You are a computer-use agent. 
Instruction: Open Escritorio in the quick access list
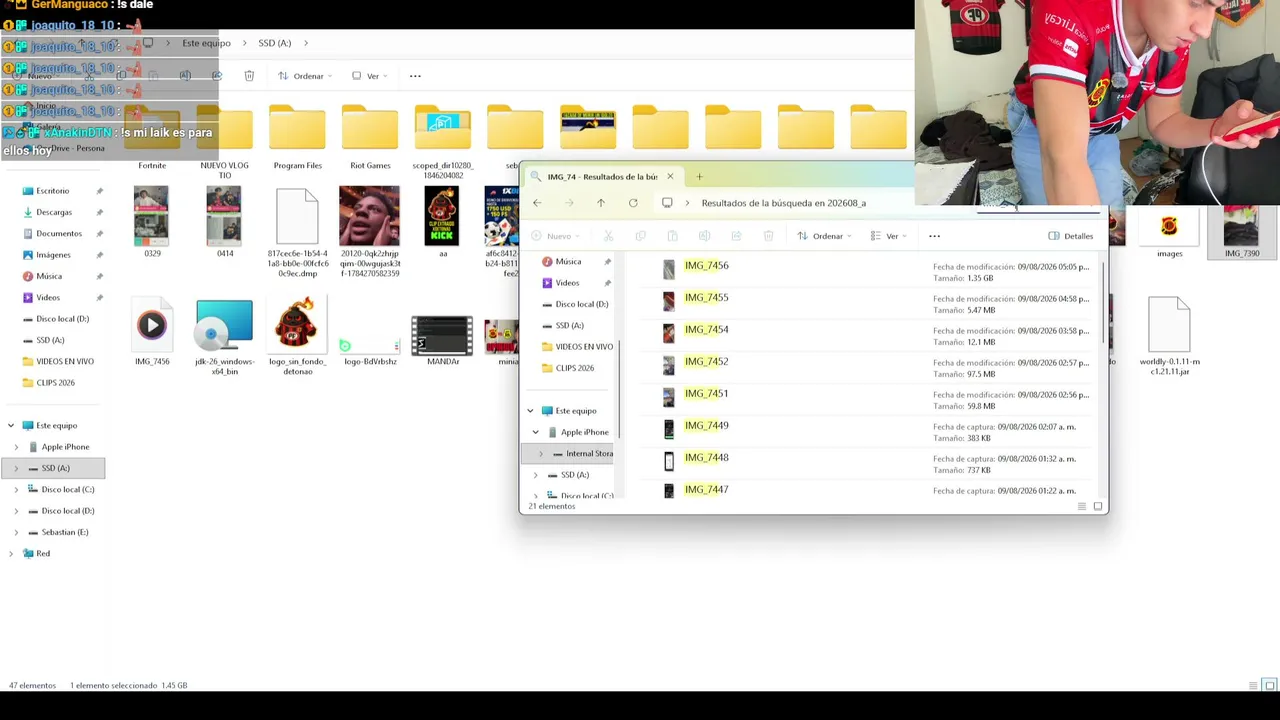pyautogui.click(x=53, y=191)
